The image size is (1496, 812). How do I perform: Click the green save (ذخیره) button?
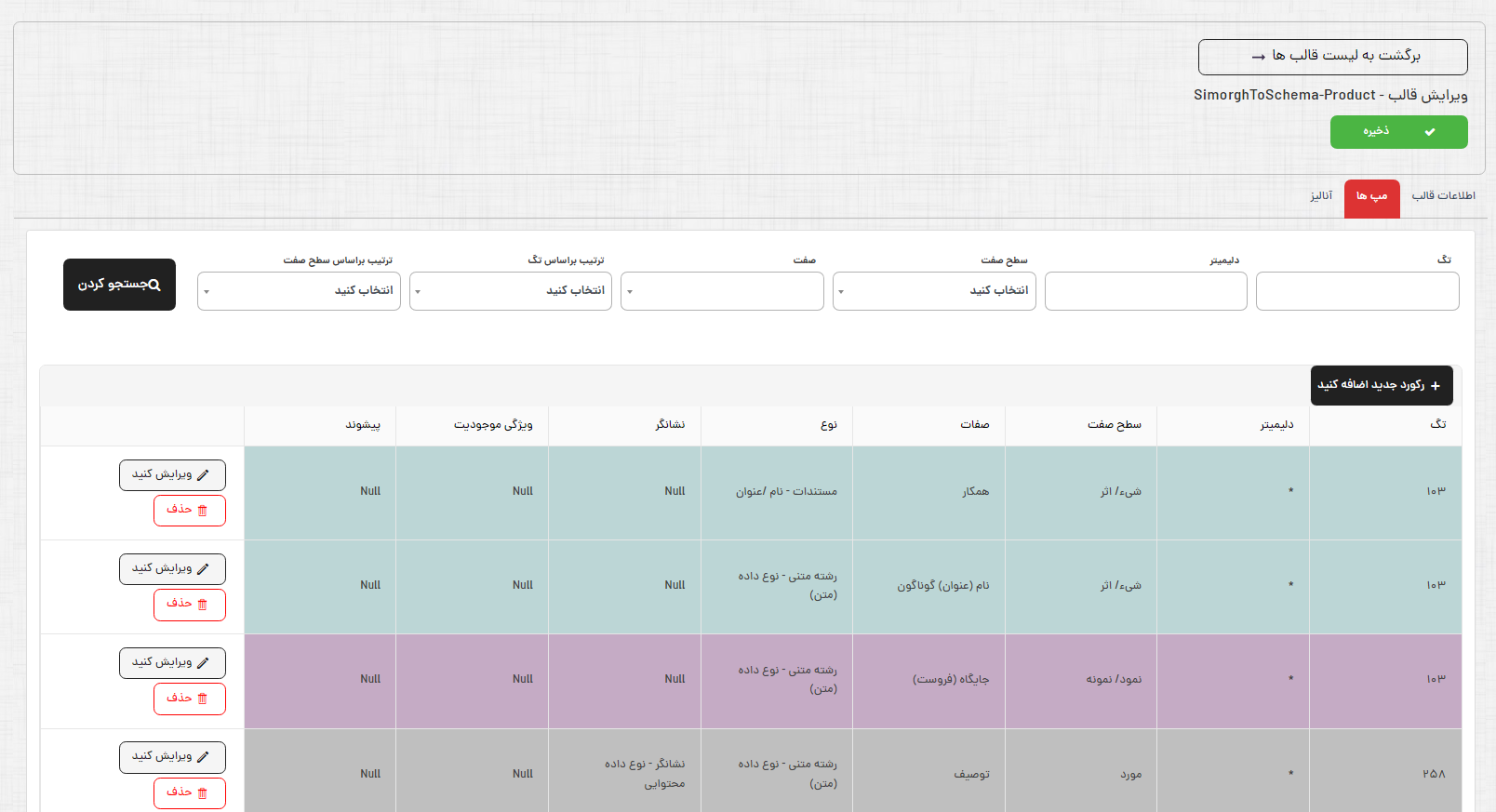[x=1398, y=132]
